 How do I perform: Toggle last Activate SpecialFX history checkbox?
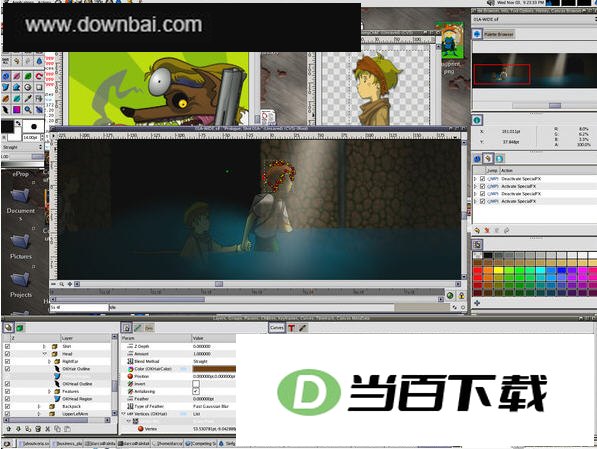[x=482, y=201]
